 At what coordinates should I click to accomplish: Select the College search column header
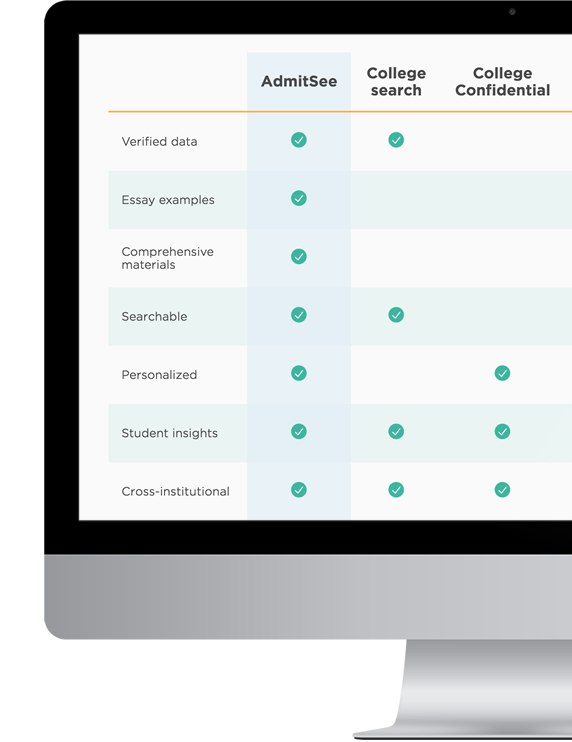(x=396, y=81)
